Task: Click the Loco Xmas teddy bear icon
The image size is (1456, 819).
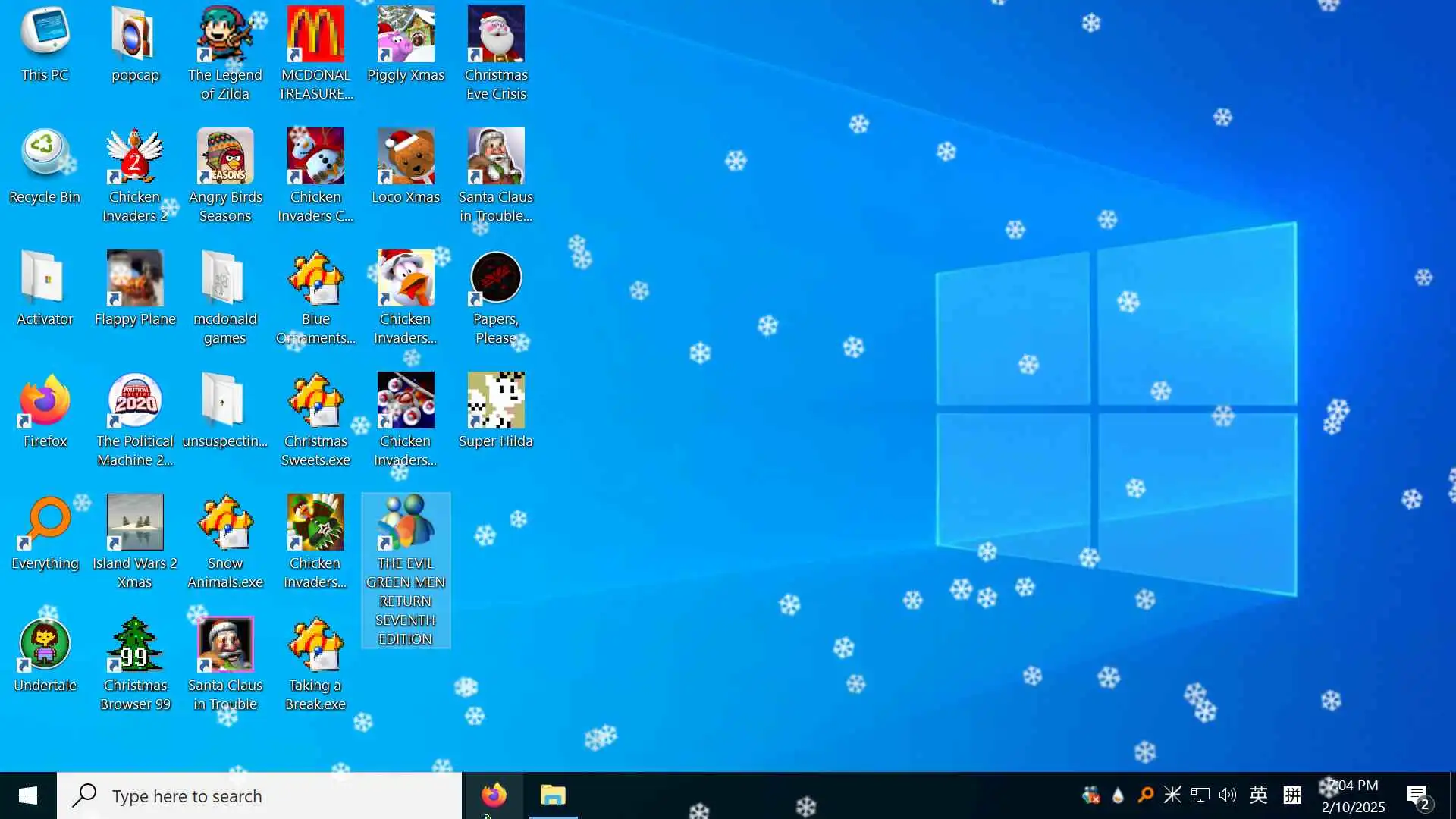Action: 406,156
